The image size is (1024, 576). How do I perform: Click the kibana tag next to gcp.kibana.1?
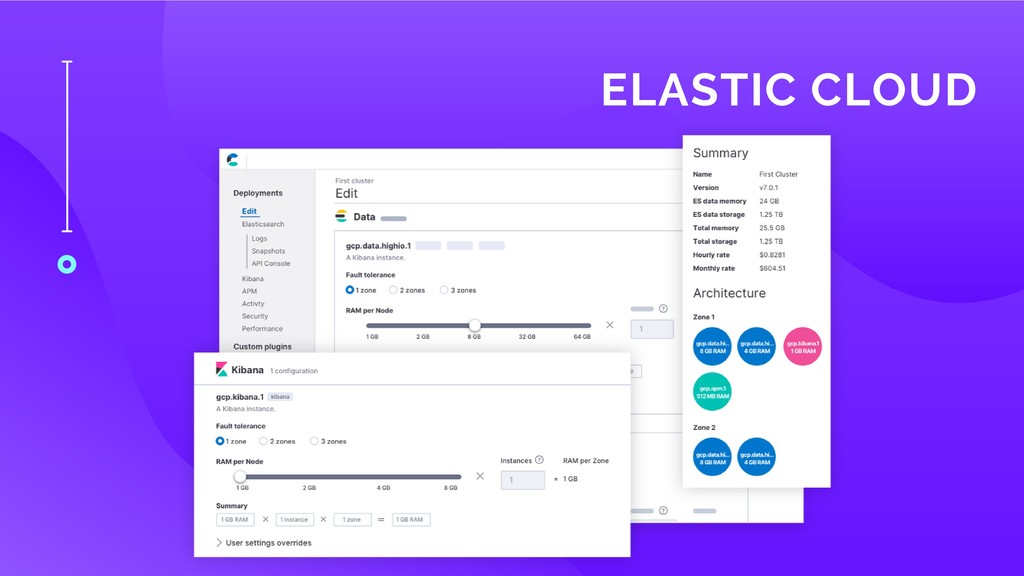tap(280, 396)
